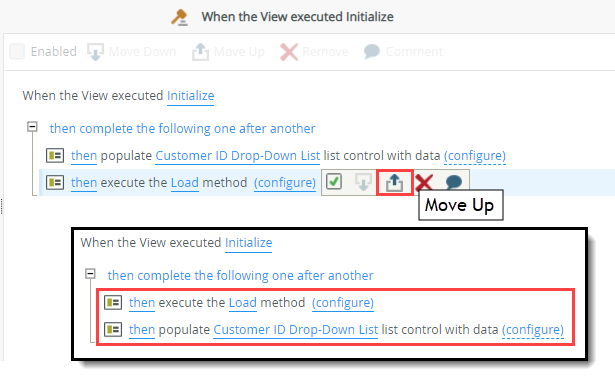
Task: Click configure beside the highlighted Load method
Action: [x=285, y=183]
